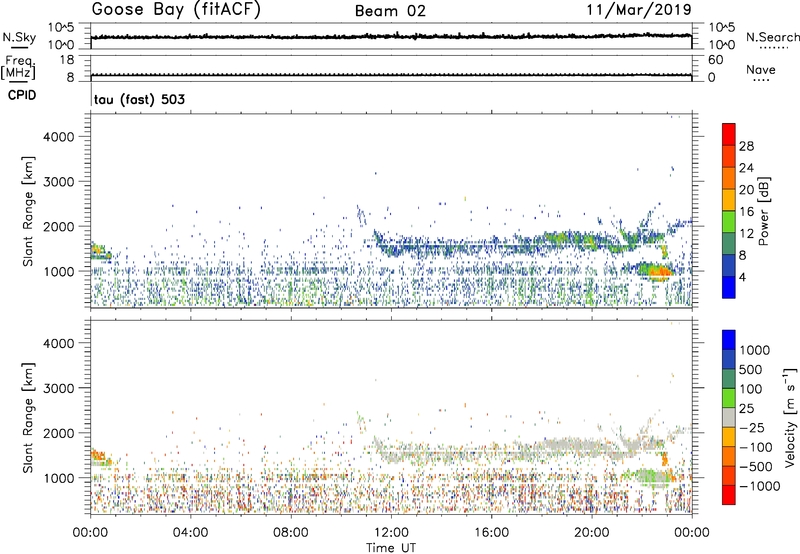Click the 'Power [dB]' colorbar title
This screenshot has width=800, height=554.
[764, 211]
